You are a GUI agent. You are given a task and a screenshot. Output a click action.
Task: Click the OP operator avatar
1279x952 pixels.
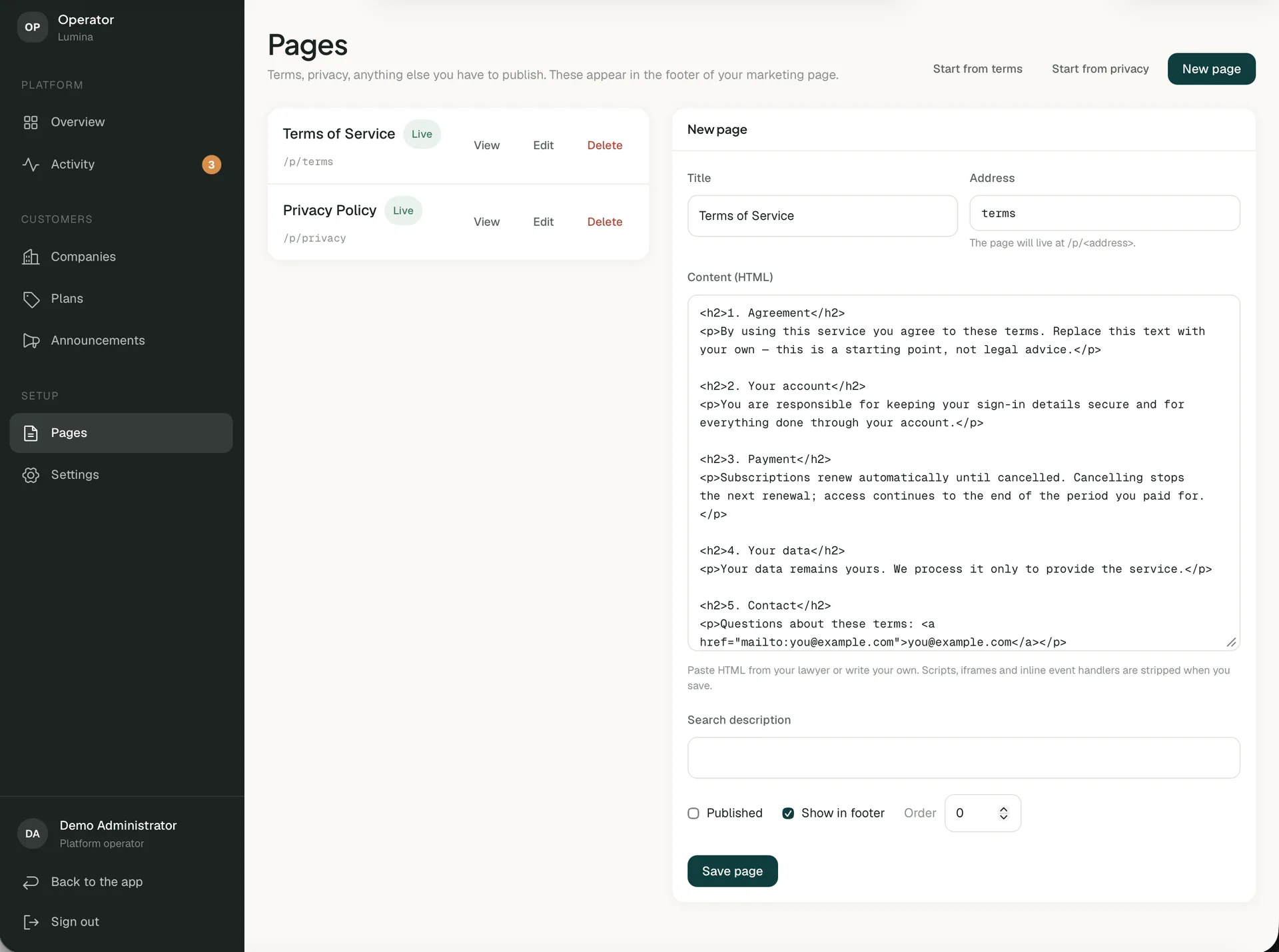[32, 27]
